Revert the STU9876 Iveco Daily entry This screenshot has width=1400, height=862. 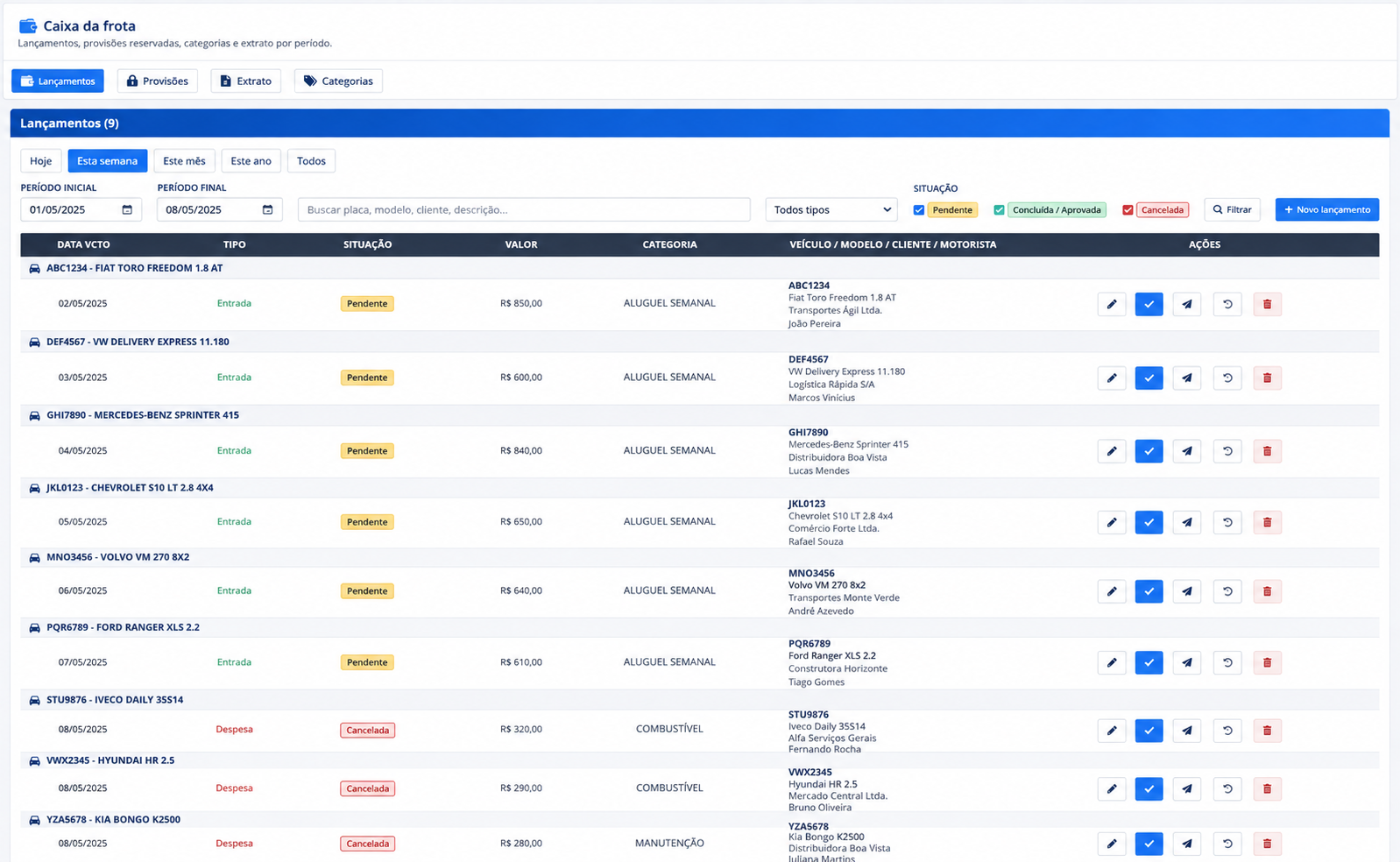click(1227, 731)
